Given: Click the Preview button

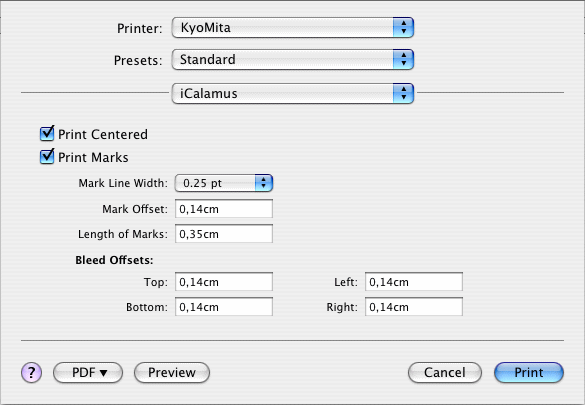Looking at the screenshot, I should pos(172,373).
